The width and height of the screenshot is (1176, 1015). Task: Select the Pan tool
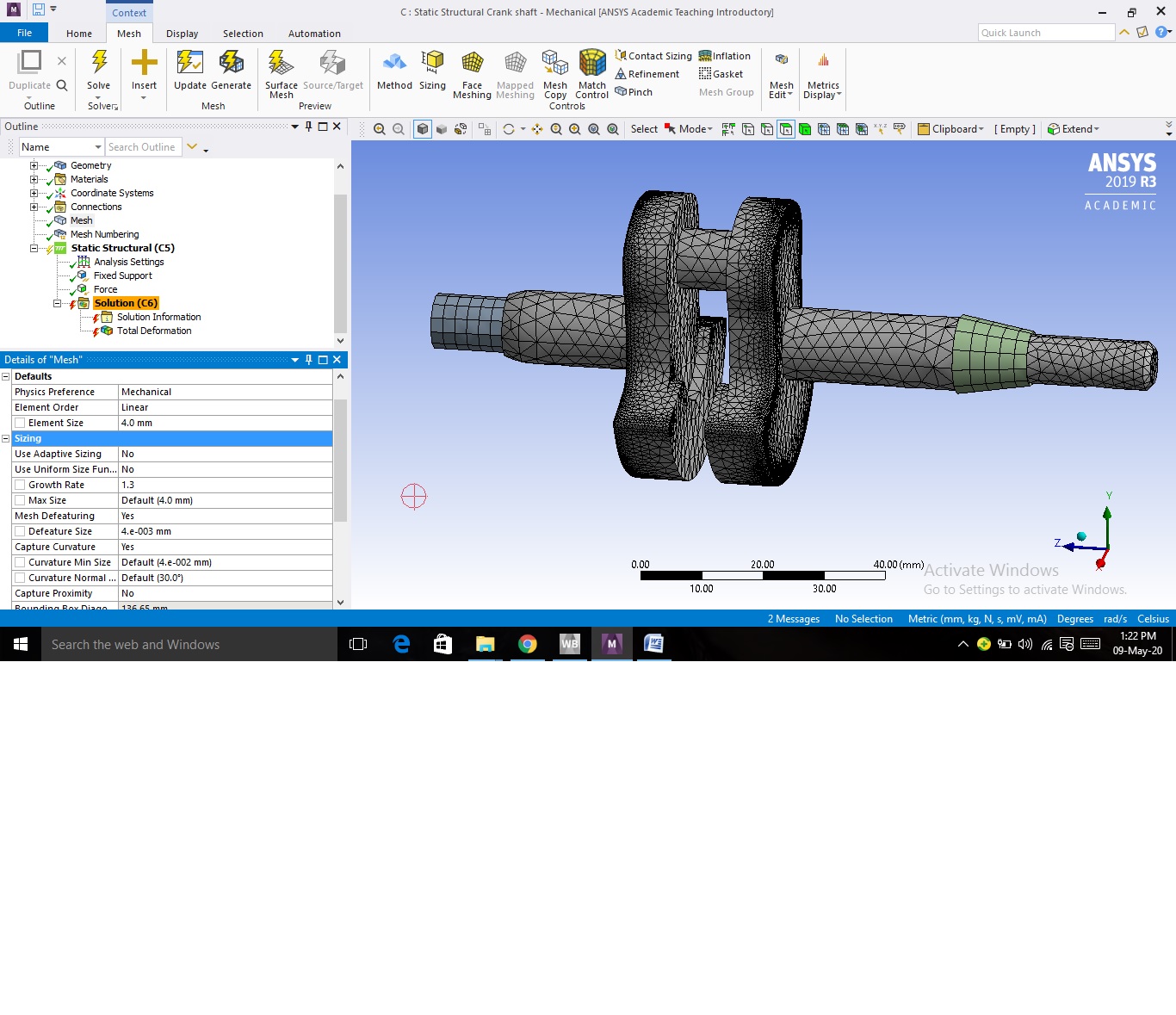(x=537, y=129)
